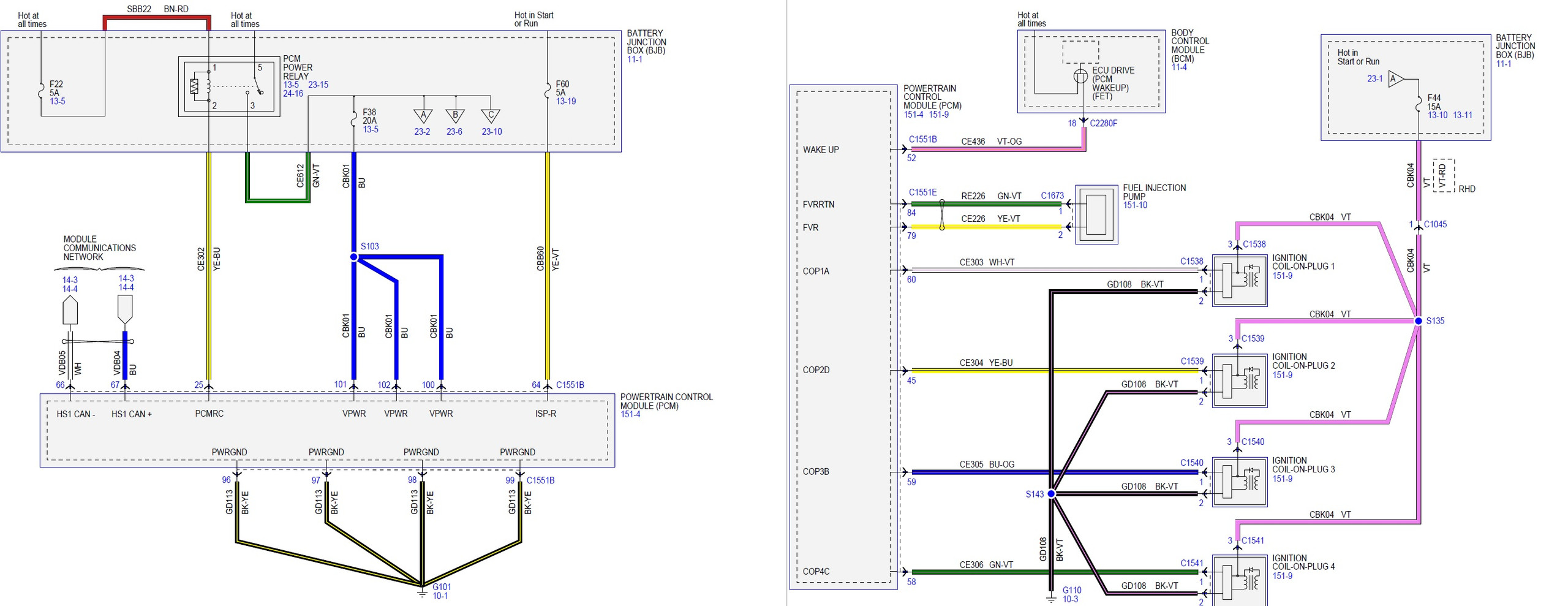The width and height of the screenshot is (1568, 606).
Task: Select the C1551B connector label at pin 64
Action: click(570, 385)
